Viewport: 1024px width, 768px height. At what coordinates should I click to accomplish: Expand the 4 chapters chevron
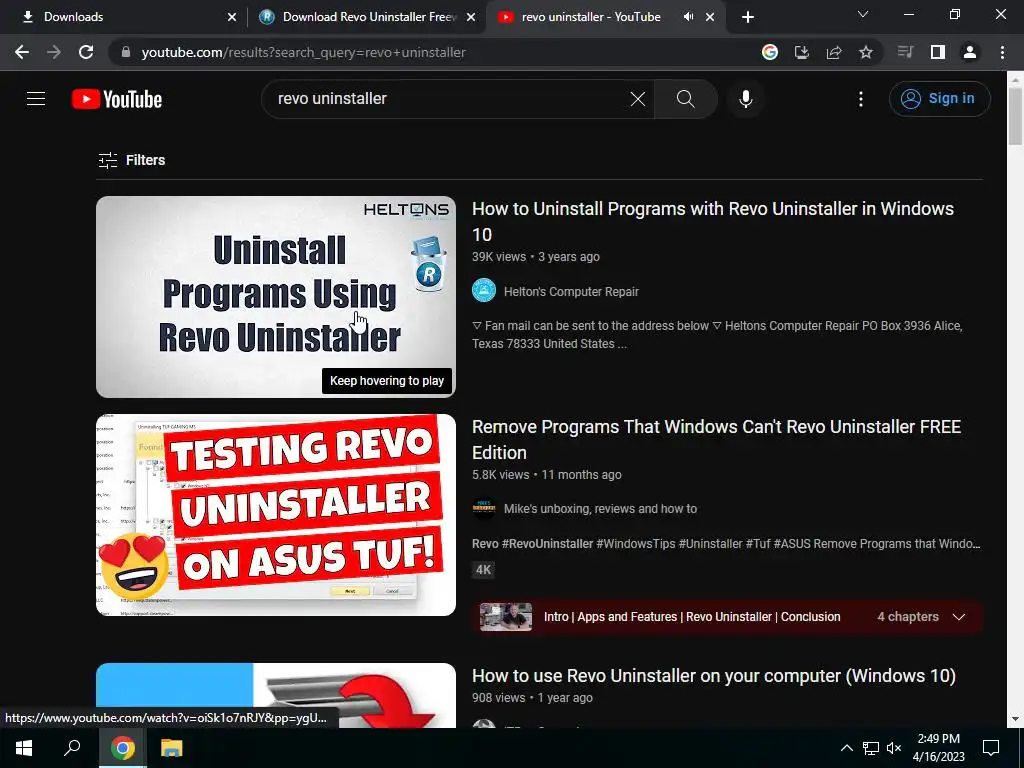pos(959,616)
